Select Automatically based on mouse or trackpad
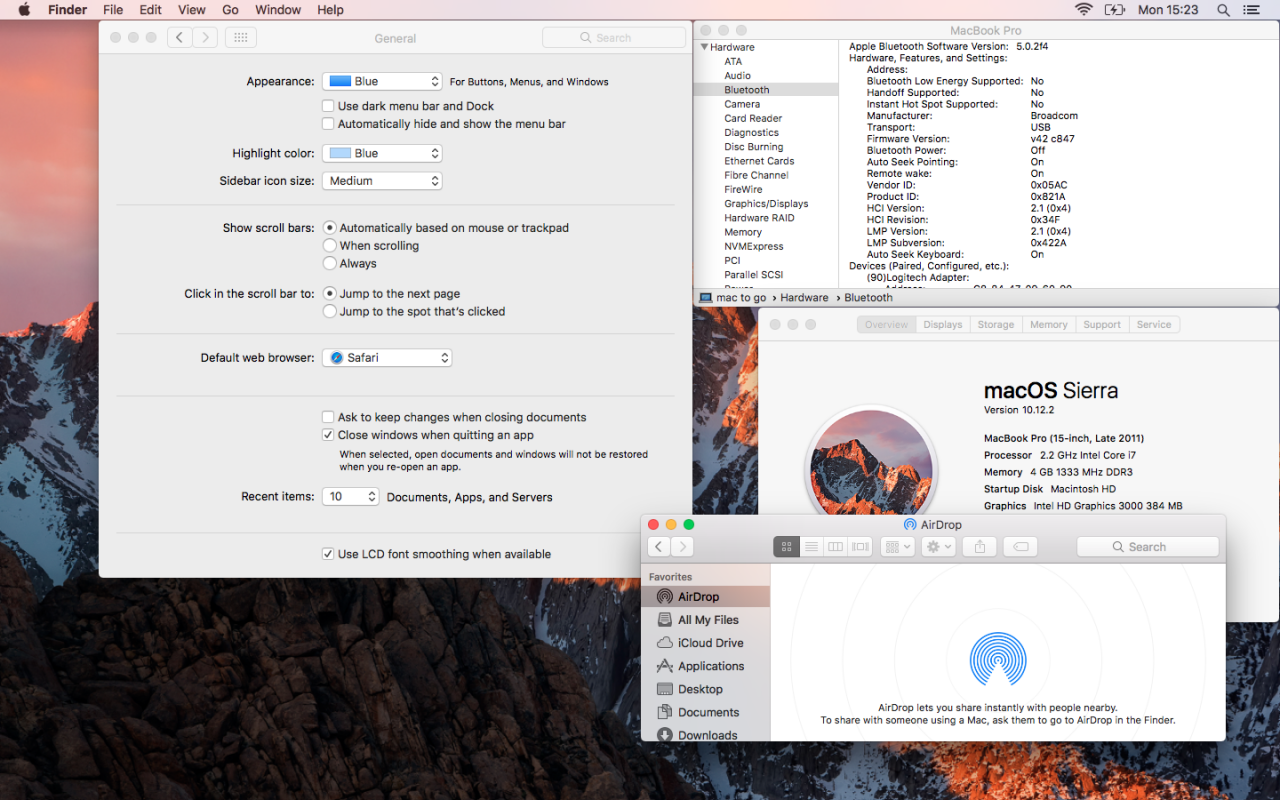Image resolution: width=1280 pixels, height=800 pixels. (330, 228)
